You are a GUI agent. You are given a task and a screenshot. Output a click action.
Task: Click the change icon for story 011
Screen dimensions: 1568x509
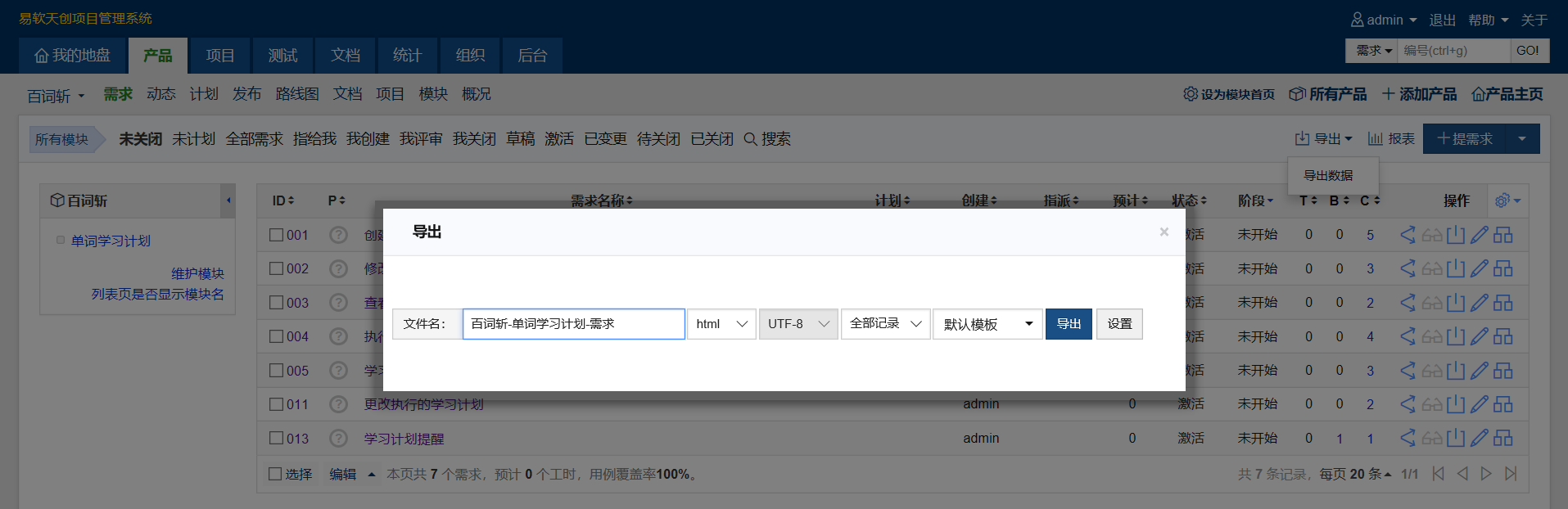1408,404
